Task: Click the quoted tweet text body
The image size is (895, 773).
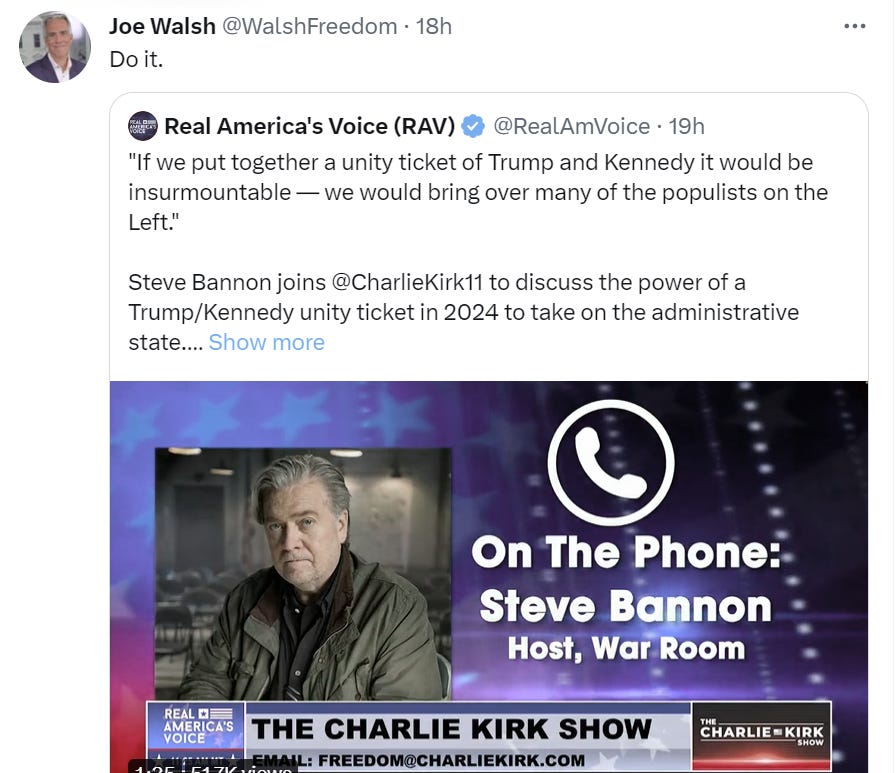Action: click(478, 252)
